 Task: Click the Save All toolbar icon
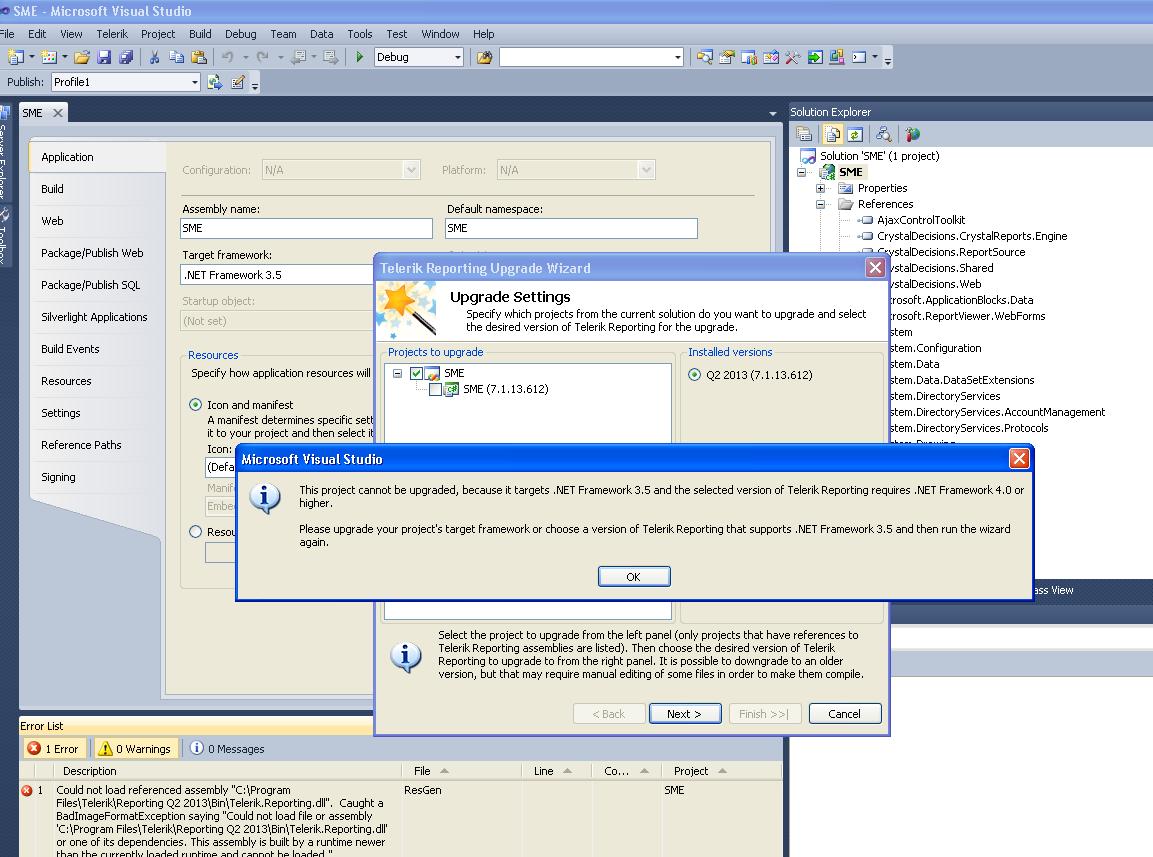click(x=126, y=57)
